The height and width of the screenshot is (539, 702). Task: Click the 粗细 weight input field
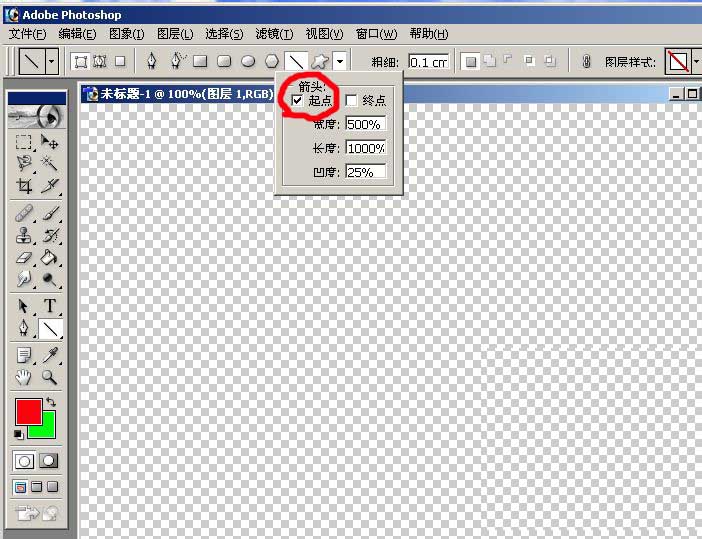pos(428,62)
